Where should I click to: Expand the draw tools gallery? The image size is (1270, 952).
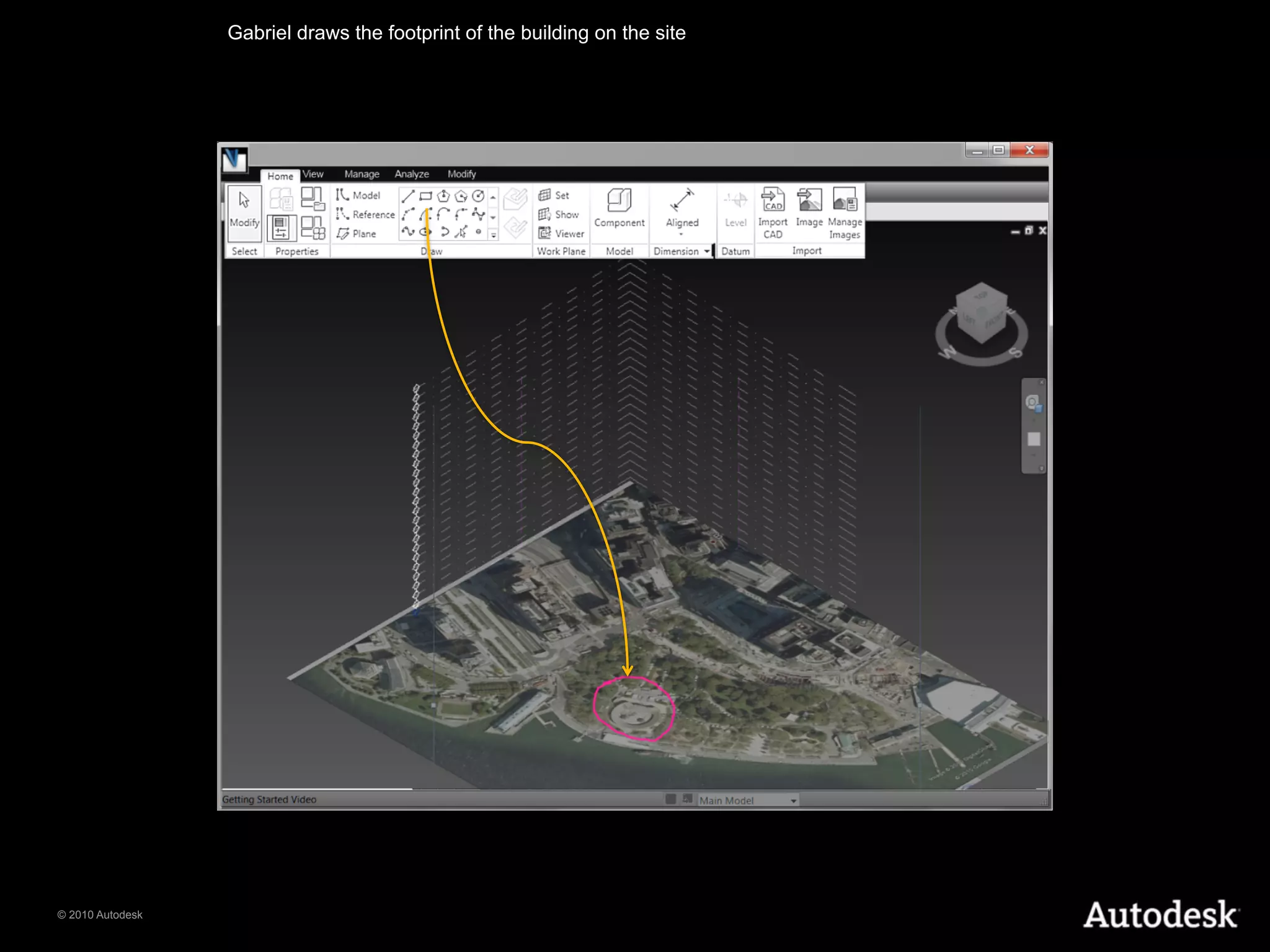(x=494, y=234)
